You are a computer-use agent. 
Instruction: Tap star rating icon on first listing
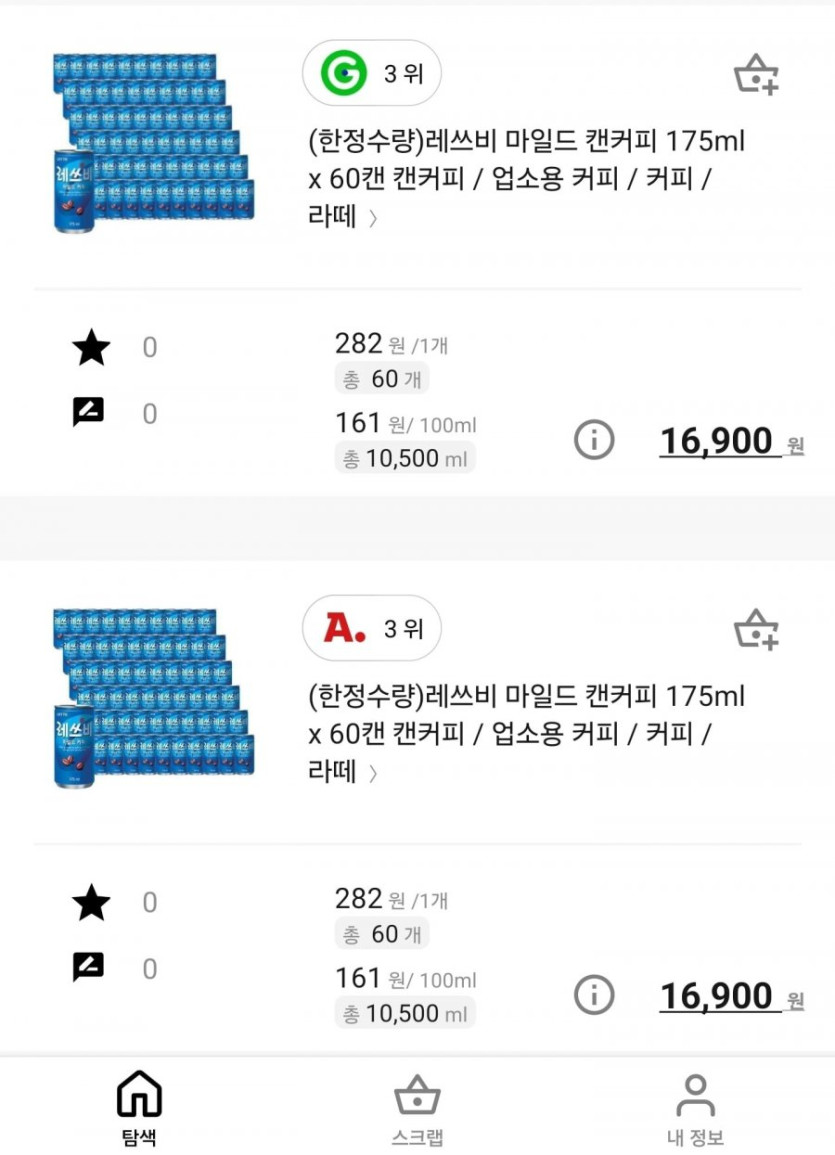[x=91, y=348]
